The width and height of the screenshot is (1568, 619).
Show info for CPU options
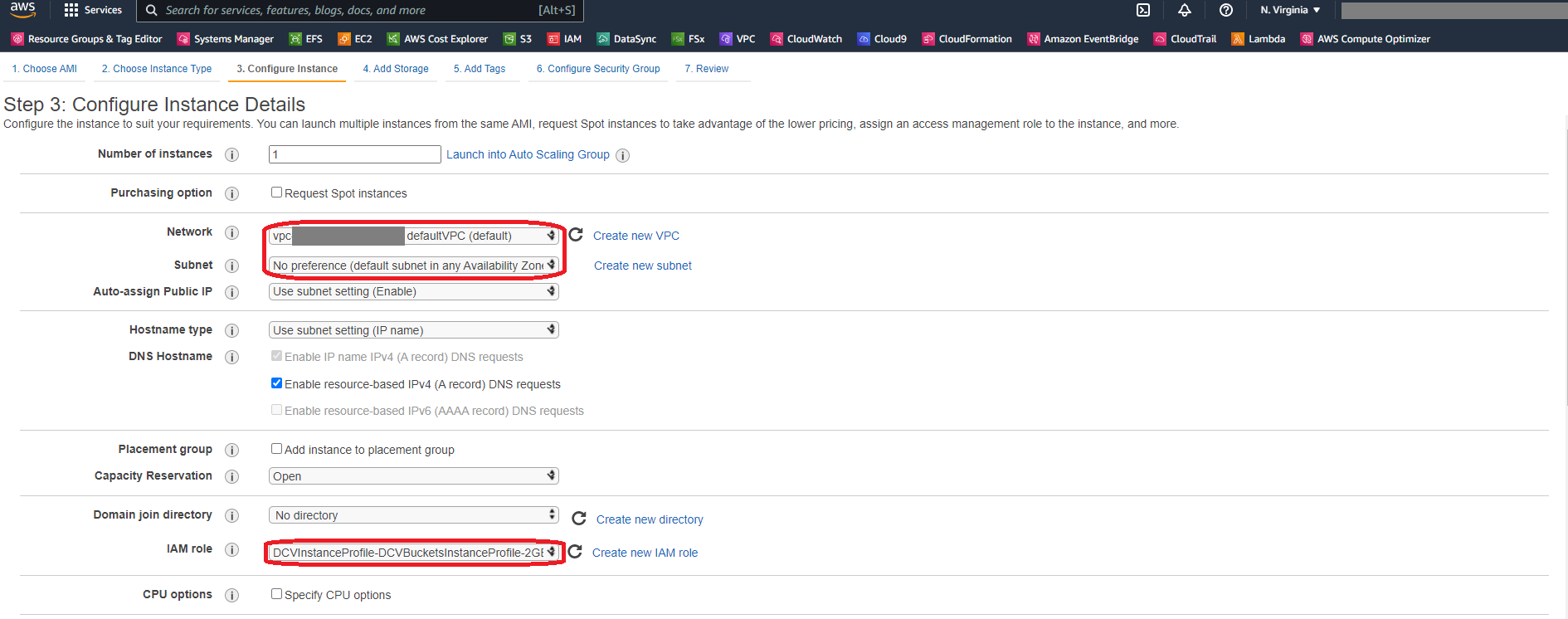[232, 595]
